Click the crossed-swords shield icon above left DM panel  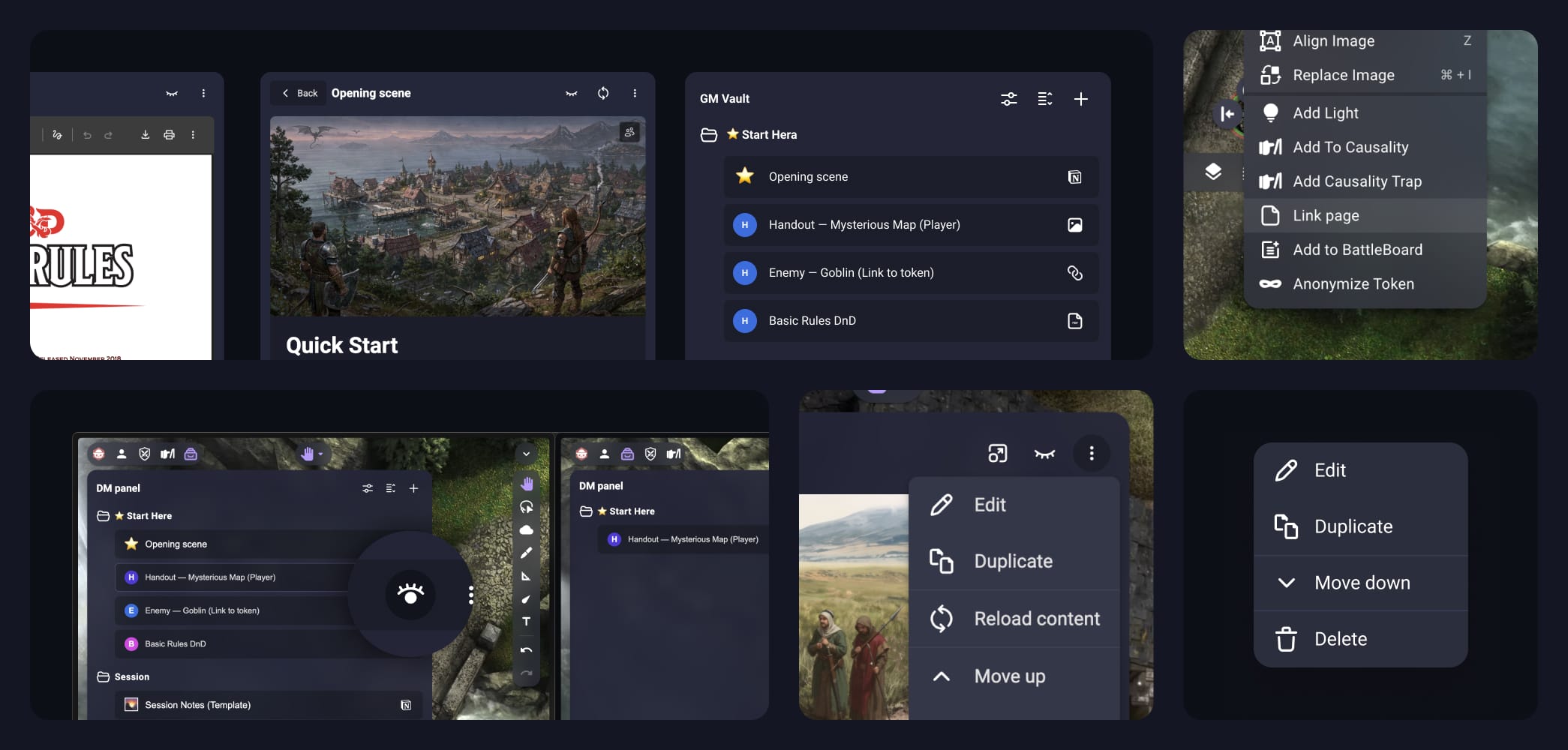coord(145,454)
